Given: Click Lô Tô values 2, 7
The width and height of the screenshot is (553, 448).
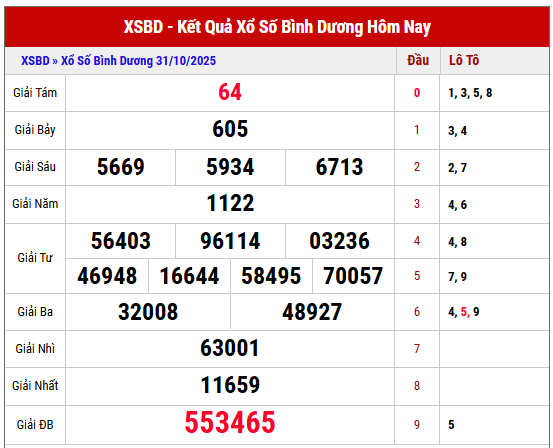Looking at the screenshot, I should point(457,168).
